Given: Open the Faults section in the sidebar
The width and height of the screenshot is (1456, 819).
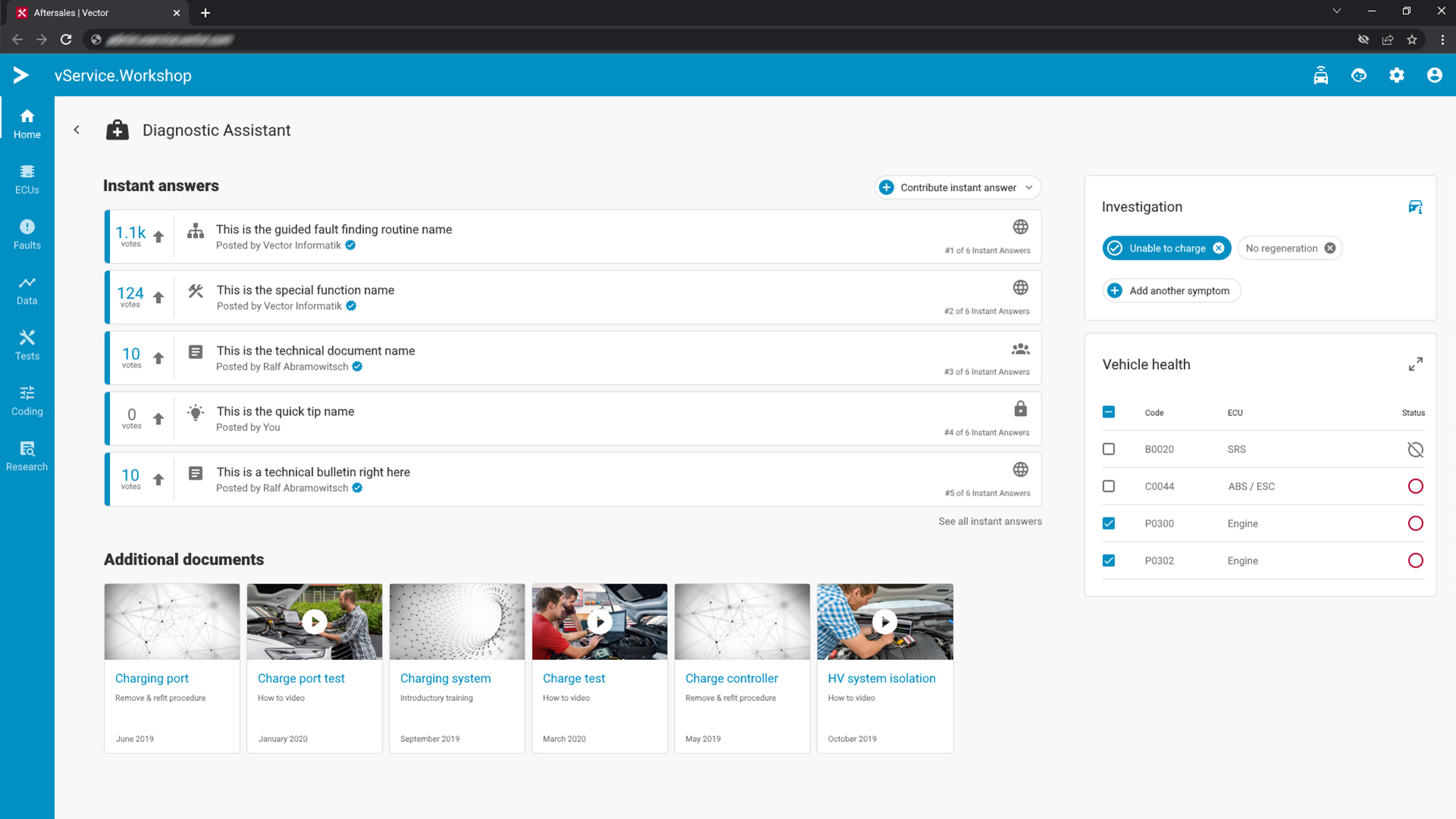Looking at the screenshot, I should [27, 234].
